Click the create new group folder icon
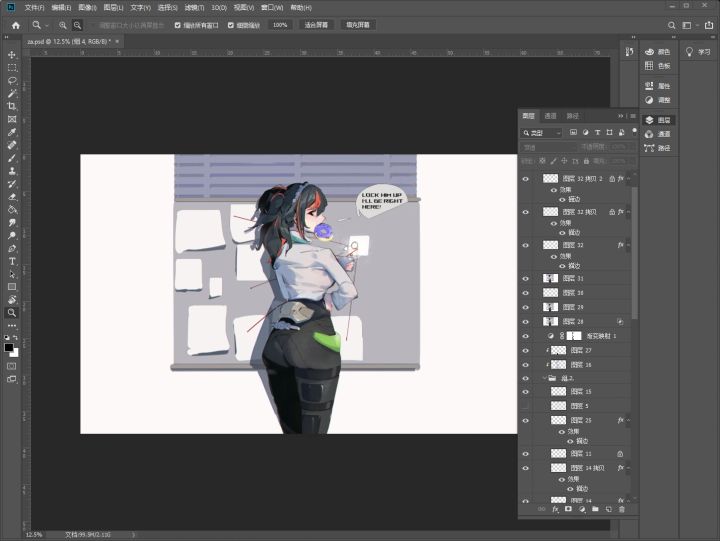 click(x=594, y=509)
